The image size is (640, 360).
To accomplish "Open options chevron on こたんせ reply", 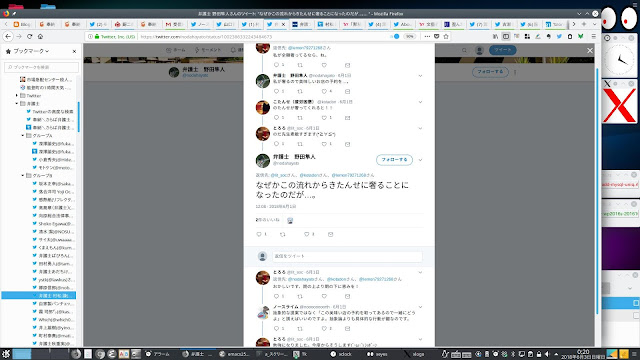I will point(420,102).
